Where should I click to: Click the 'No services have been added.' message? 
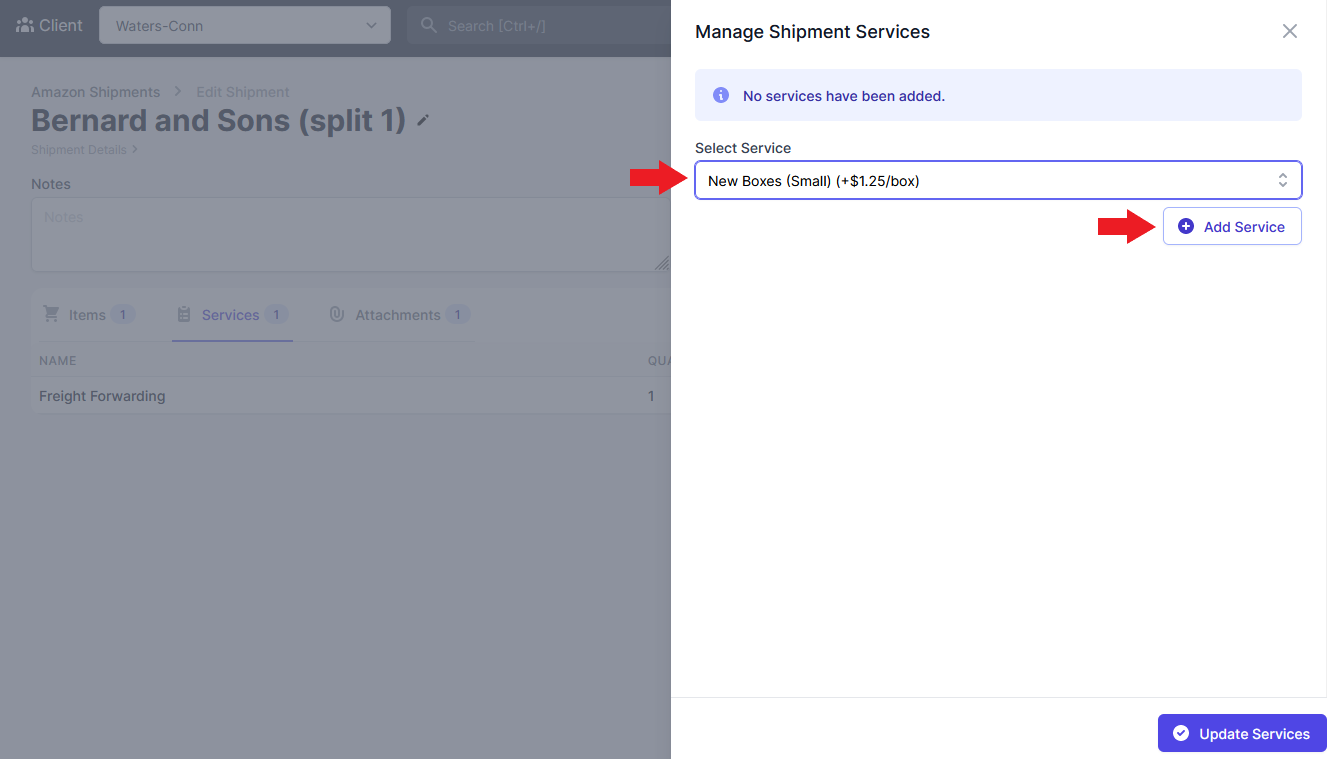tap(844, 96)
